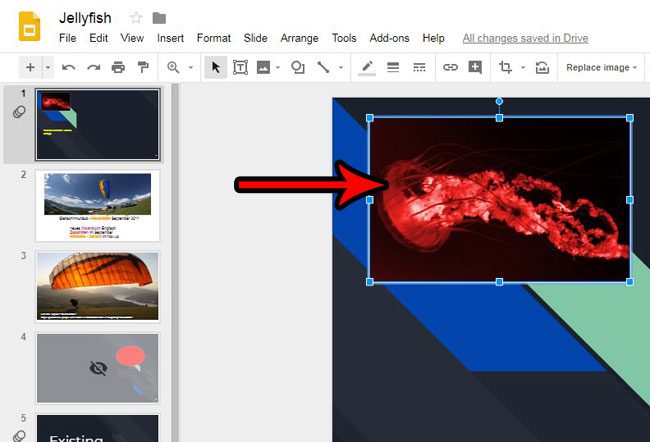Click the red jellyfish image
The height and width of the screenshot is (442, 650).
(x=500, y=200)
